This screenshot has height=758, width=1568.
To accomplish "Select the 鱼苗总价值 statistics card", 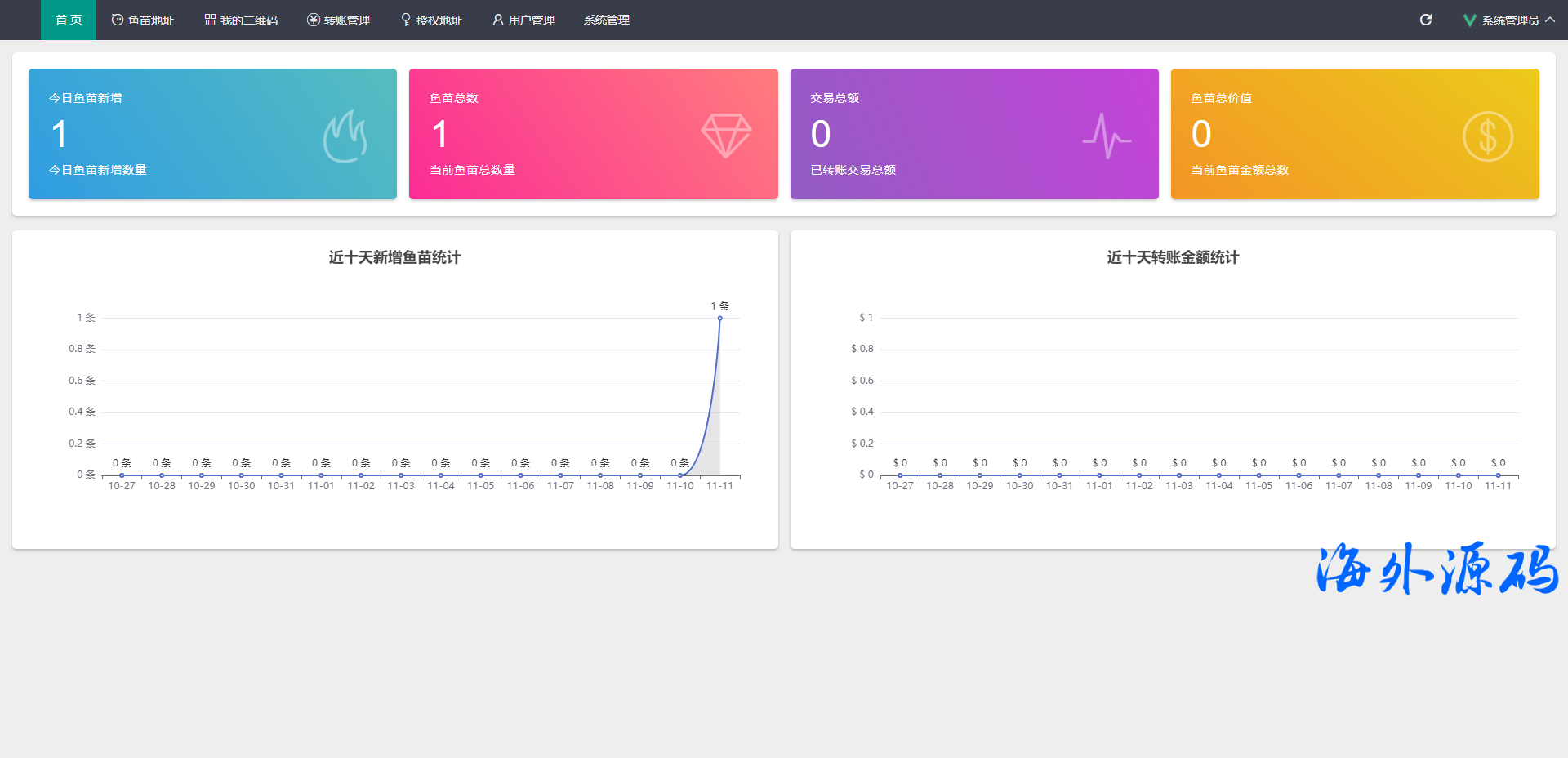I will (1354, 134).
